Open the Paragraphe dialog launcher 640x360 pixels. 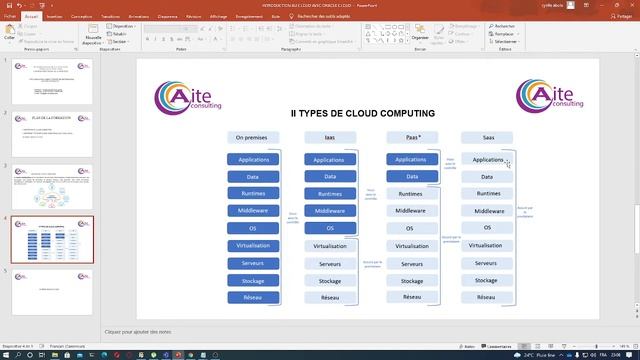click(x=359, y=49)
